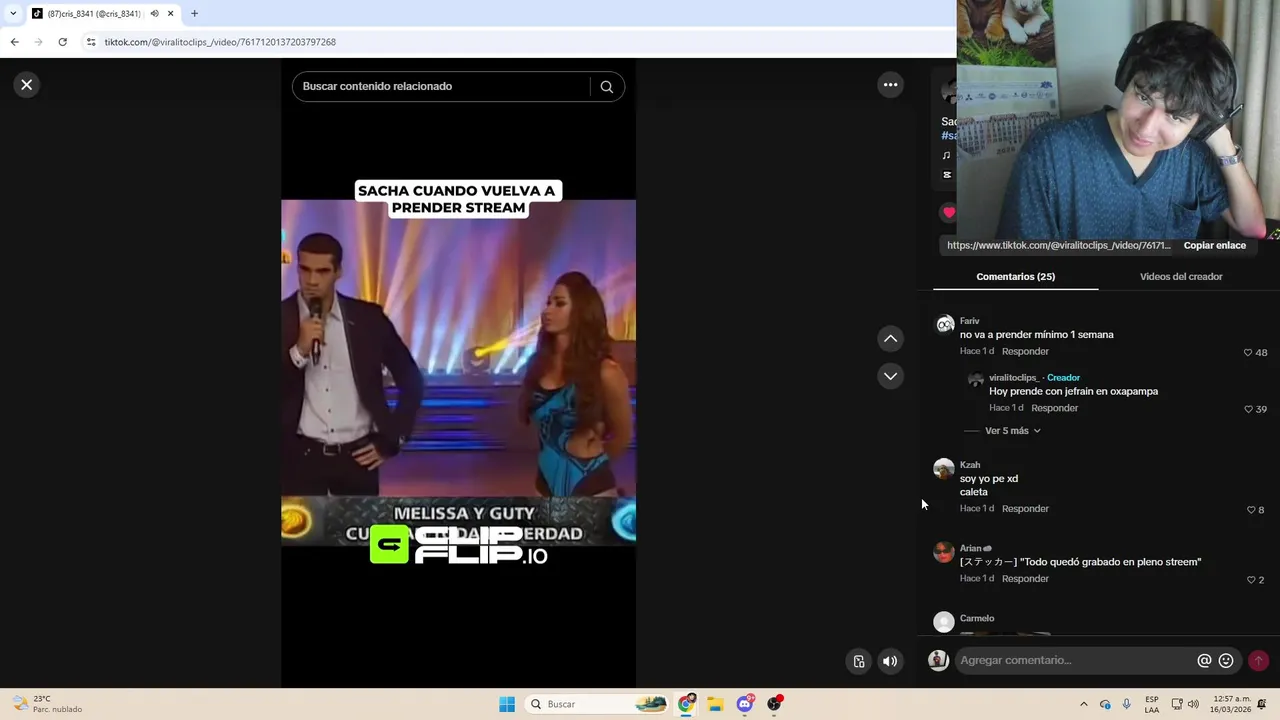Show hidden tray icons chevron
1280x720 pixels.
1083,704
